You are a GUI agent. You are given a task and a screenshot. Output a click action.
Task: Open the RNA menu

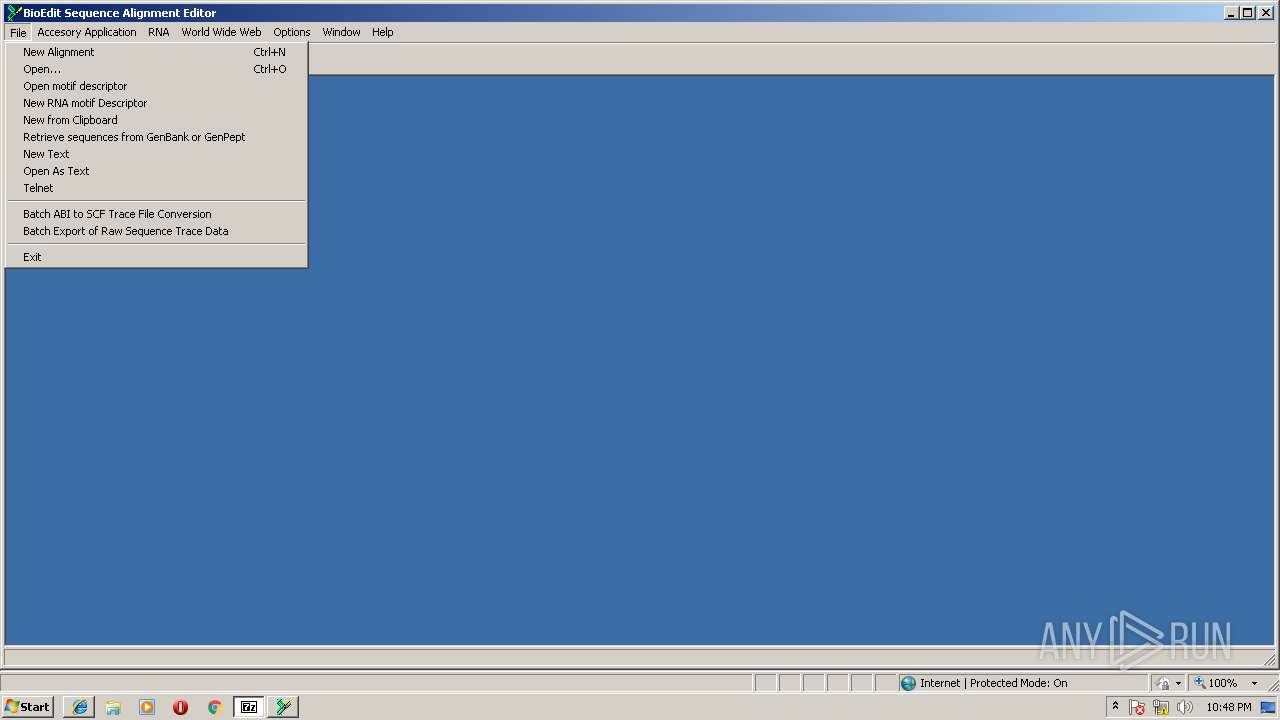[159, 32]
